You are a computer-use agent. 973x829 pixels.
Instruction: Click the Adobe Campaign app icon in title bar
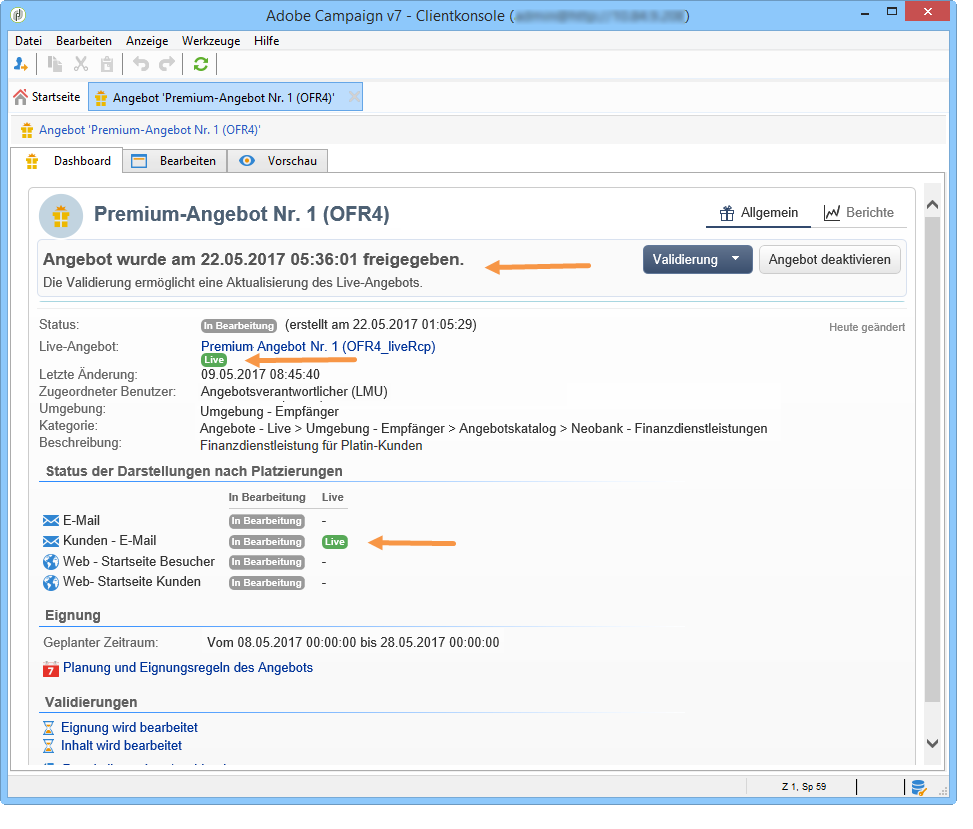coord(19,15)
